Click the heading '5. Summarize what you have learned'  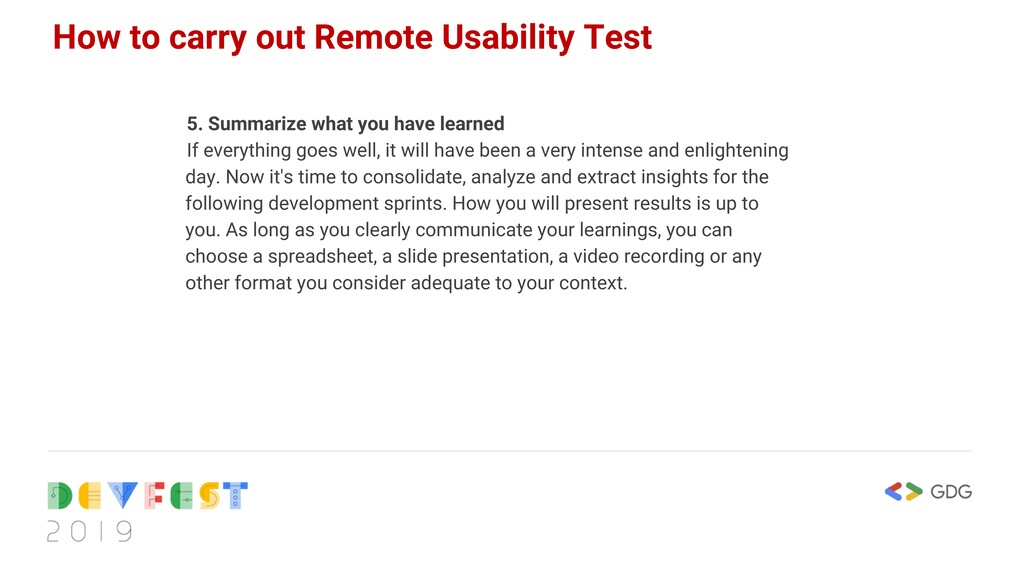(345, 123)
